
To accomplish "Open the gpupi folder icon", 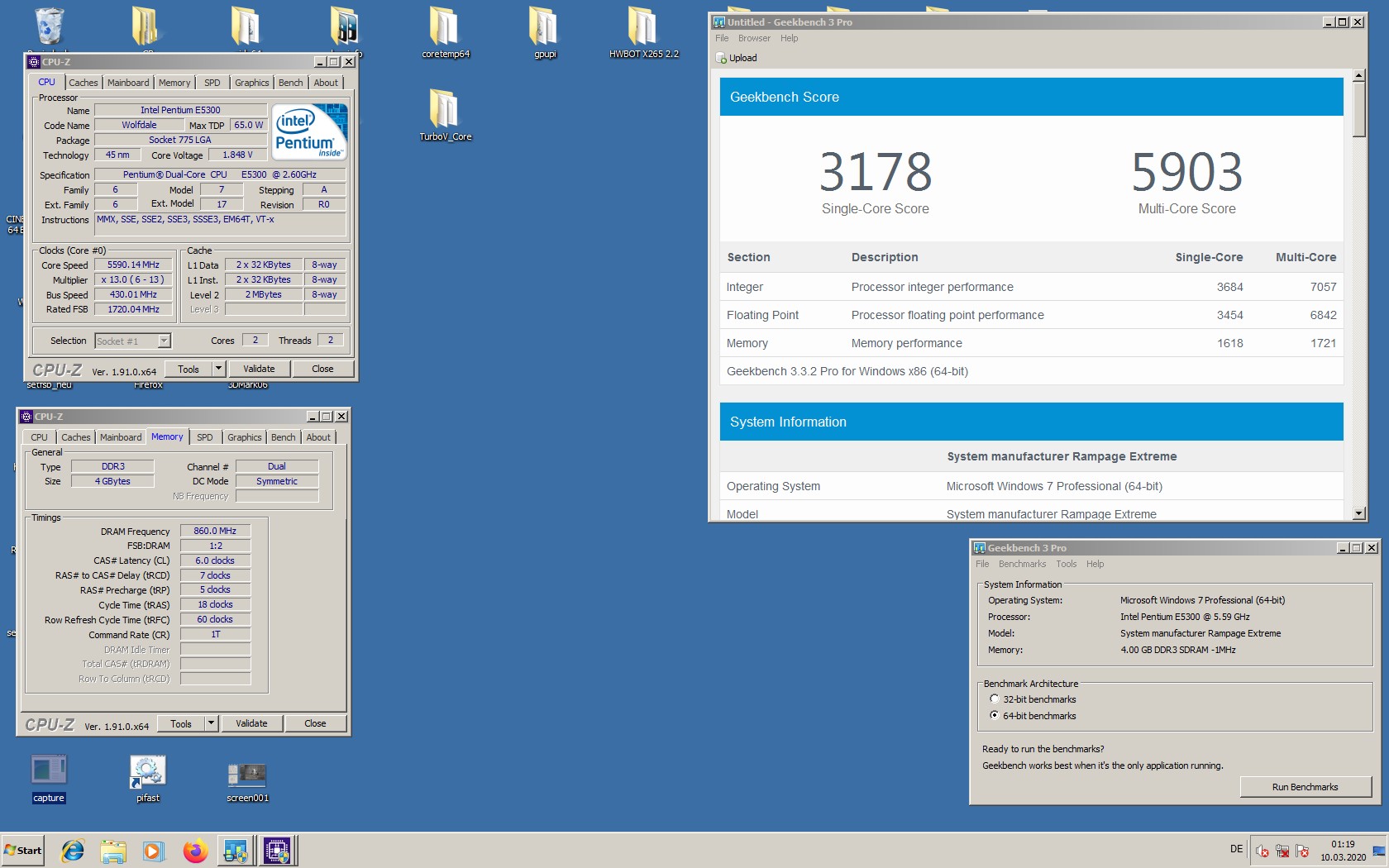I will tap(544, 33).
